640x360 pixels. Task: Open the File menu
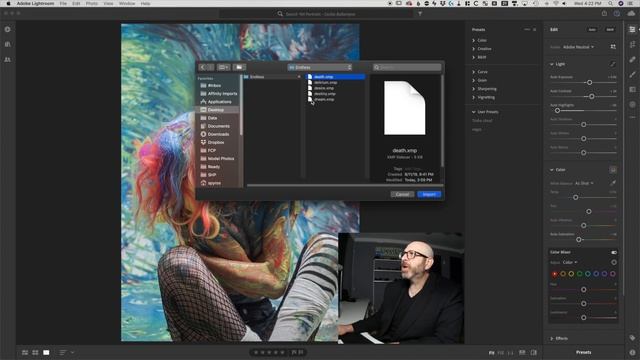pyautogui.click(x=63, y=3)
